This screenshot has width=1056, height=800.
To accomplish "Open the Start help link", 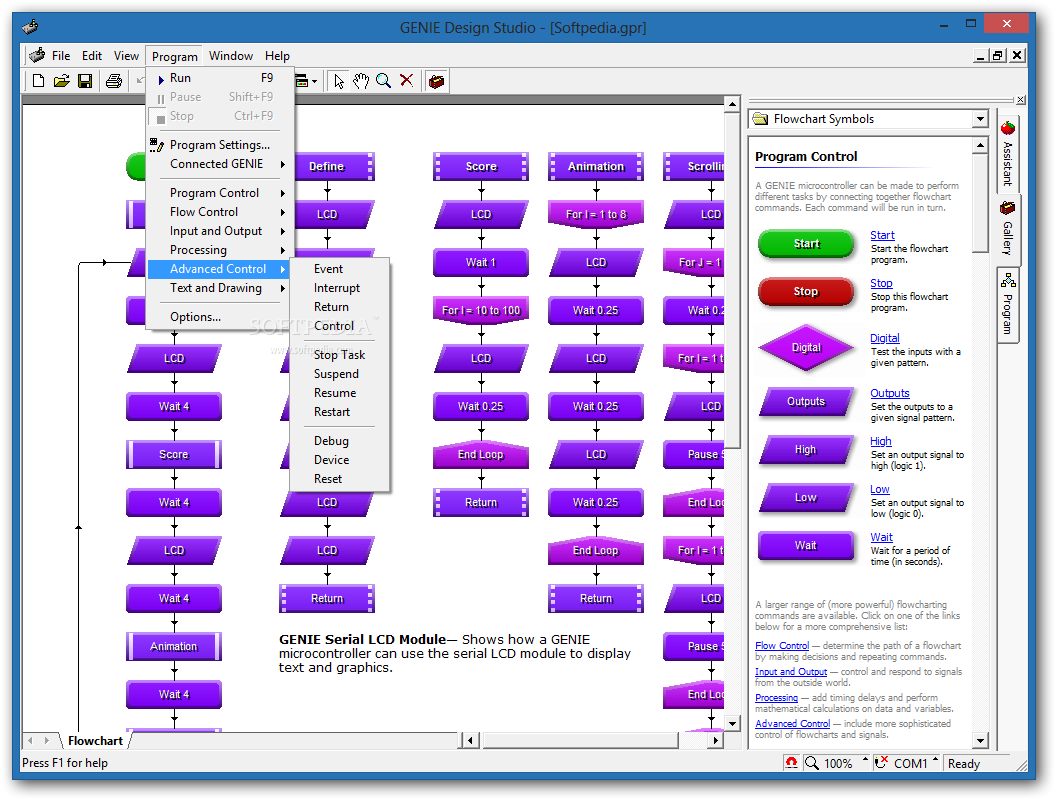I will 882,235.
